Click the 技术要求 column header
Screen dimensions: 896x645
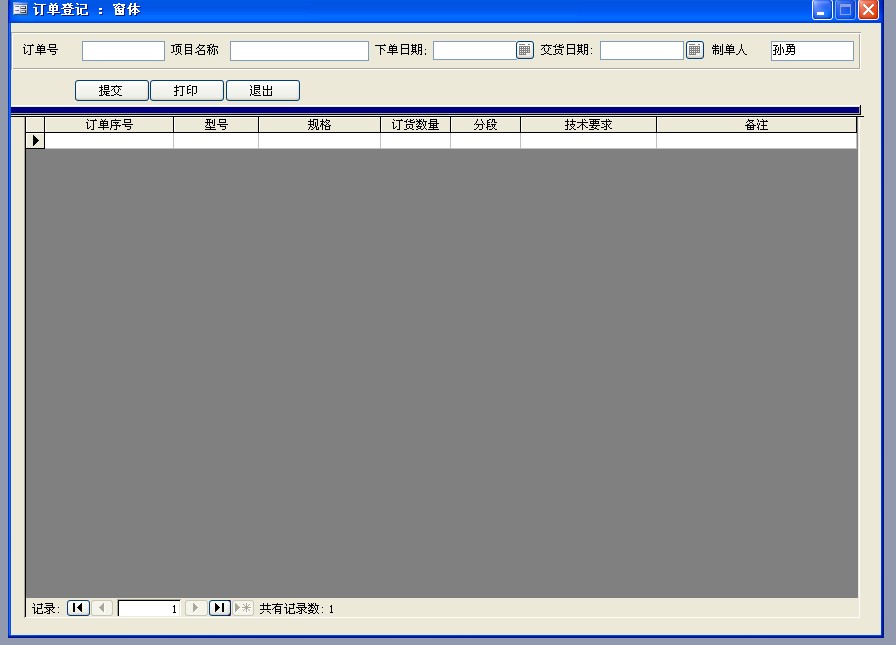click(x=588, y=125)
